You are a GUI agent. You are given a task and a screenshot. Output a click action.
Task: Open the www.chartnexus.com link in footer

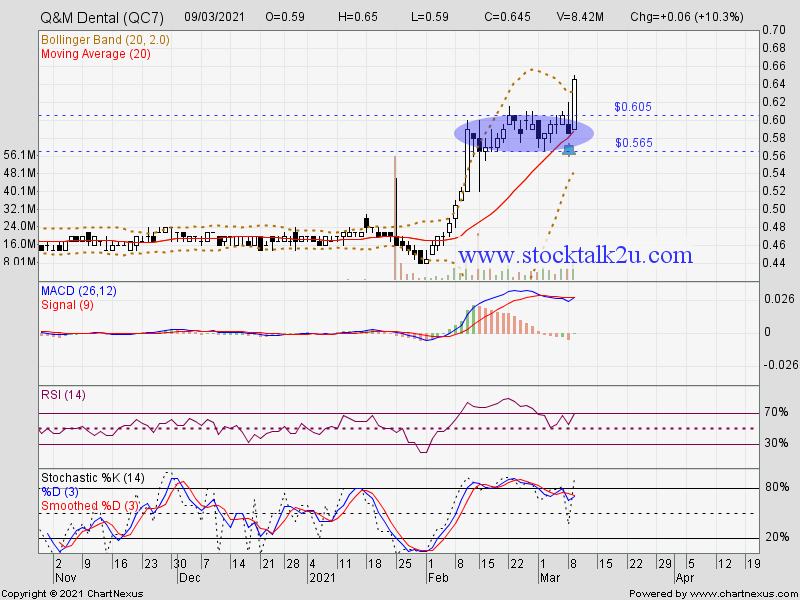(742, 593)
